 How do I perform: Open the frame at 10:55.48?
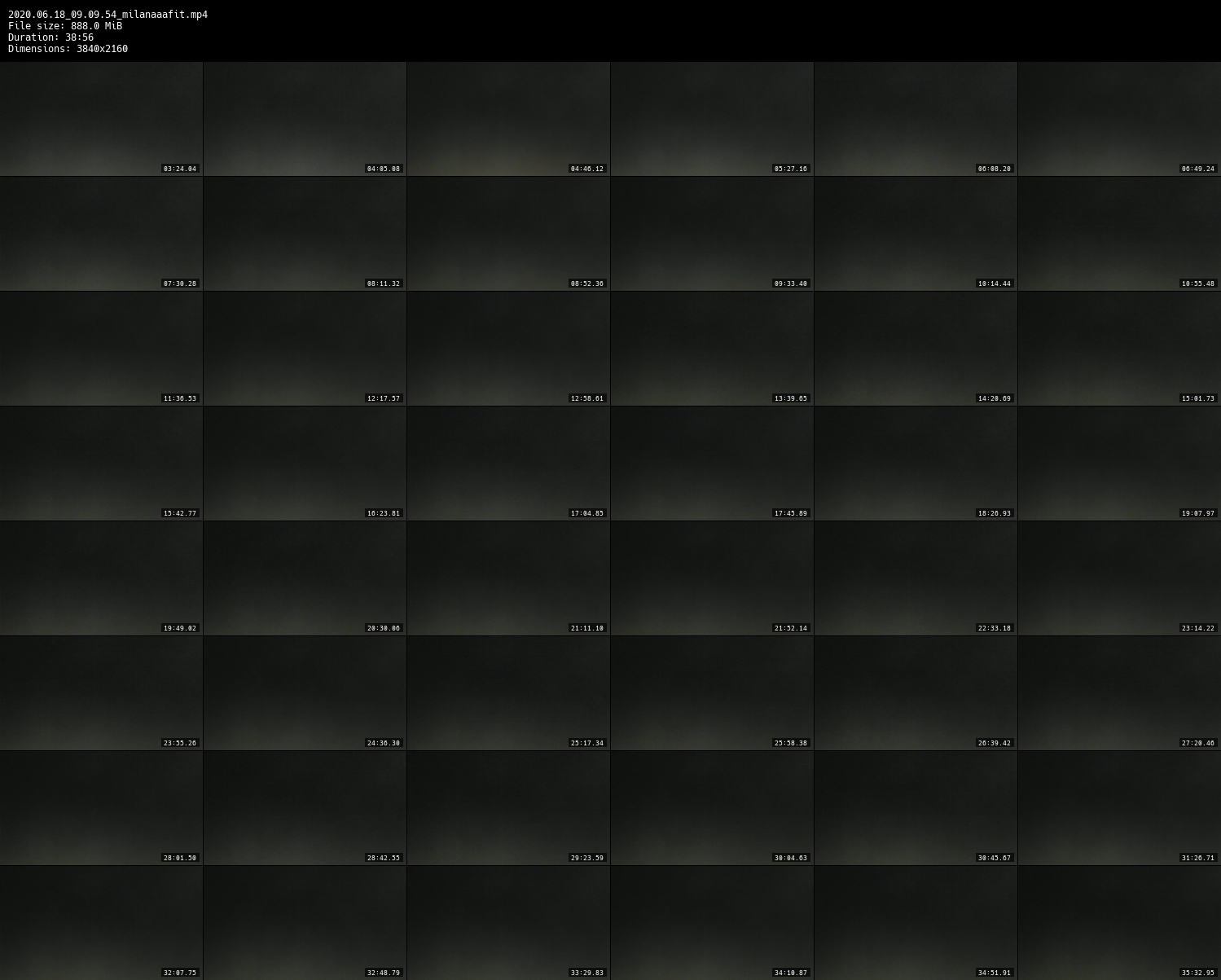coord(1119,234)
